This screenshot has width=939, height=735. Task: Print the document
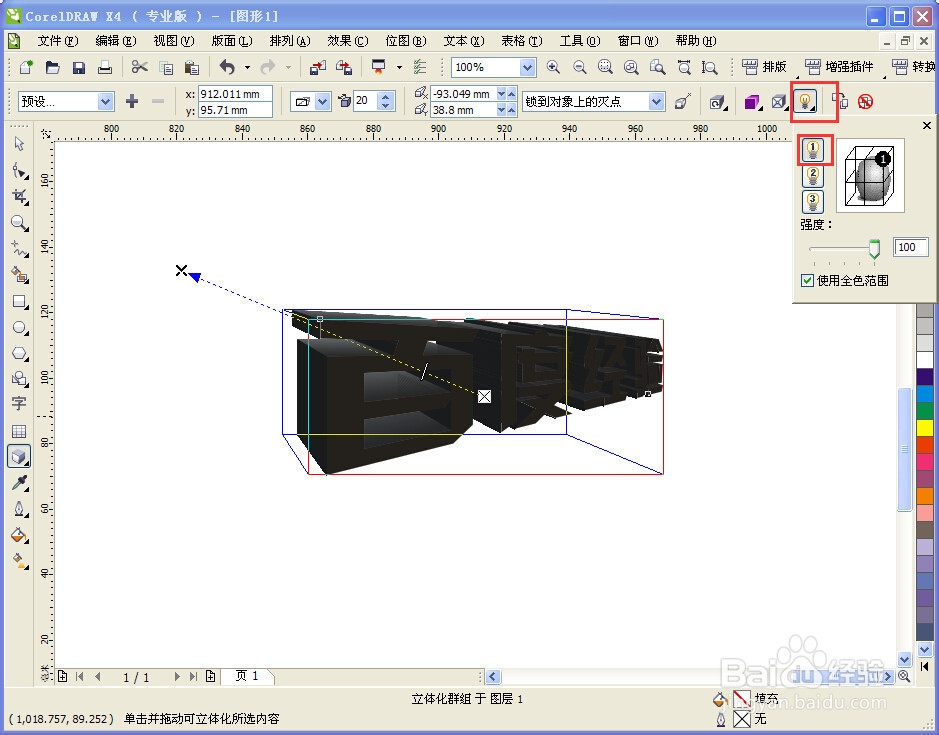[x=105, y=67]
